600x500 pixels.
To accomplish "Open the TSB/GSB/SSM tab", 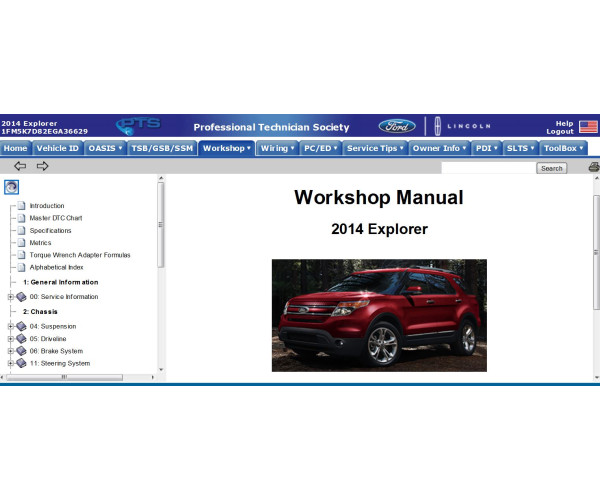I will 162,148.
